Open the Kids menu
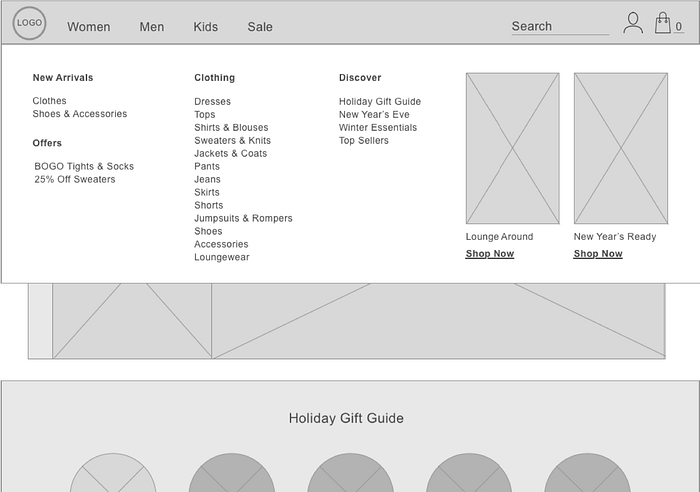Screen dimensions: 700x492 click(x=206, y=27)
